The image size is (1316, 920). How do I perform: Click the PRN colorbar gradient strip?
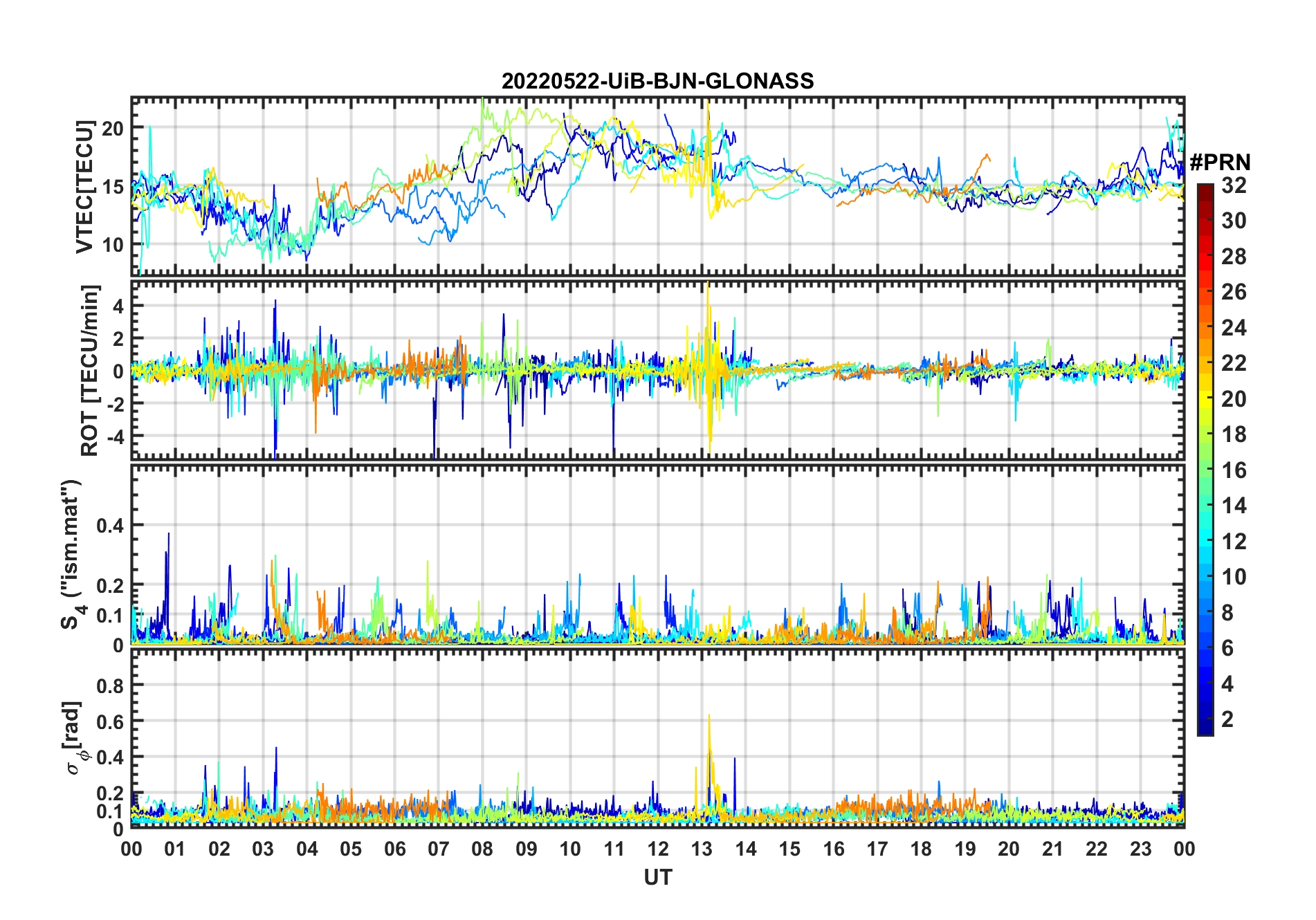[1205, 459]
